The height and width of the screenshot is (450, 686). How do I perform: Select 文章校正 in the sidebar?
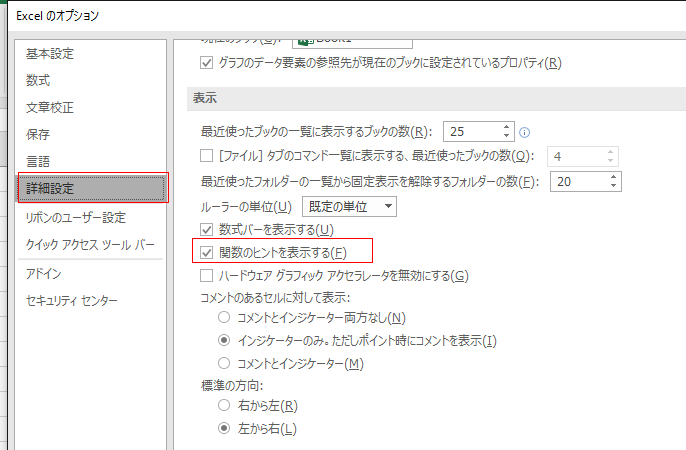click(49, 108)
